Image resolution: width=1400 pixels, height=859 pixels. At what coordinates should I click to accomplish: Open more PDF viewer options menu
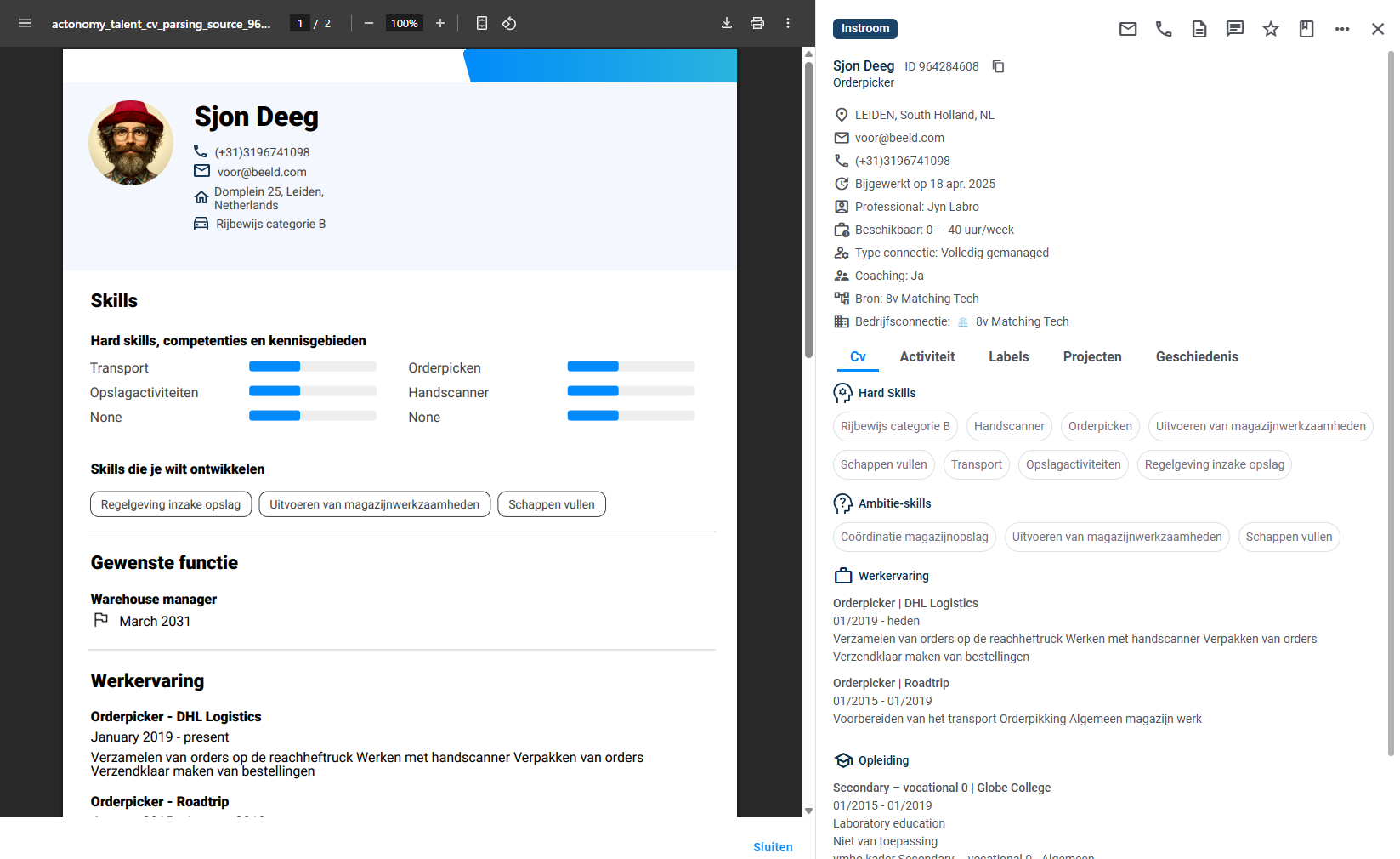click(788, 23)
